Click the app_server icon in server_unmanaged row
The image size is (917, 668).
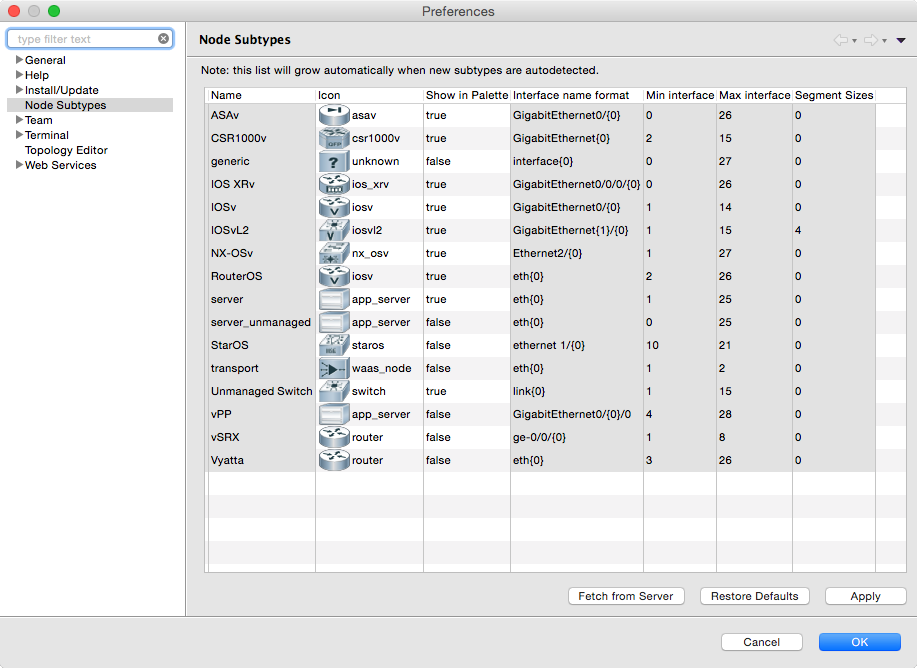click(334, 322)
